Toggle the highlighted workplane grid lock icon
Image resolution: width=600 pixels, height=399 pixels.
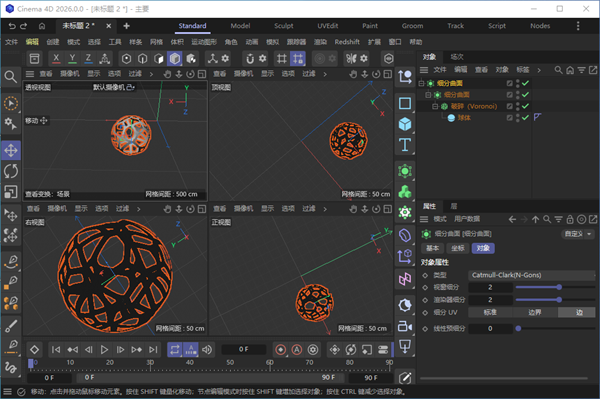[298, 59]
